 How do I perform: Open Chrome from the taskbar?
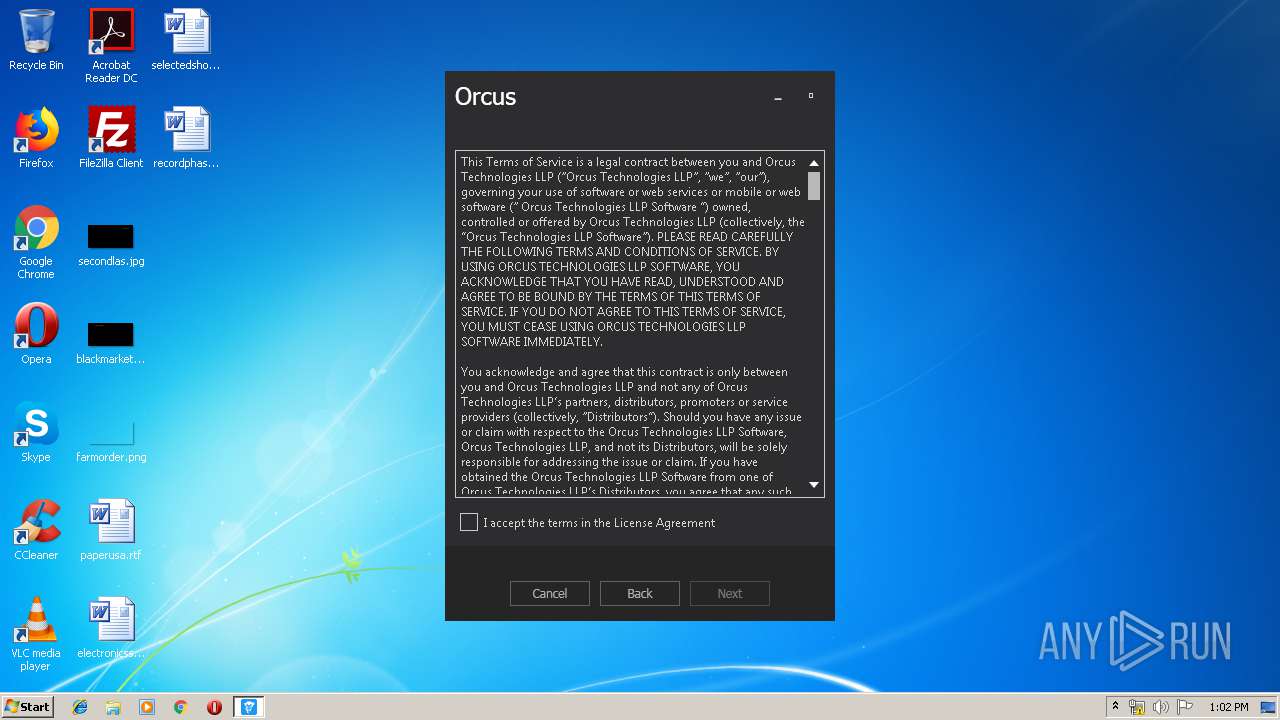click(x=181, y=707)
